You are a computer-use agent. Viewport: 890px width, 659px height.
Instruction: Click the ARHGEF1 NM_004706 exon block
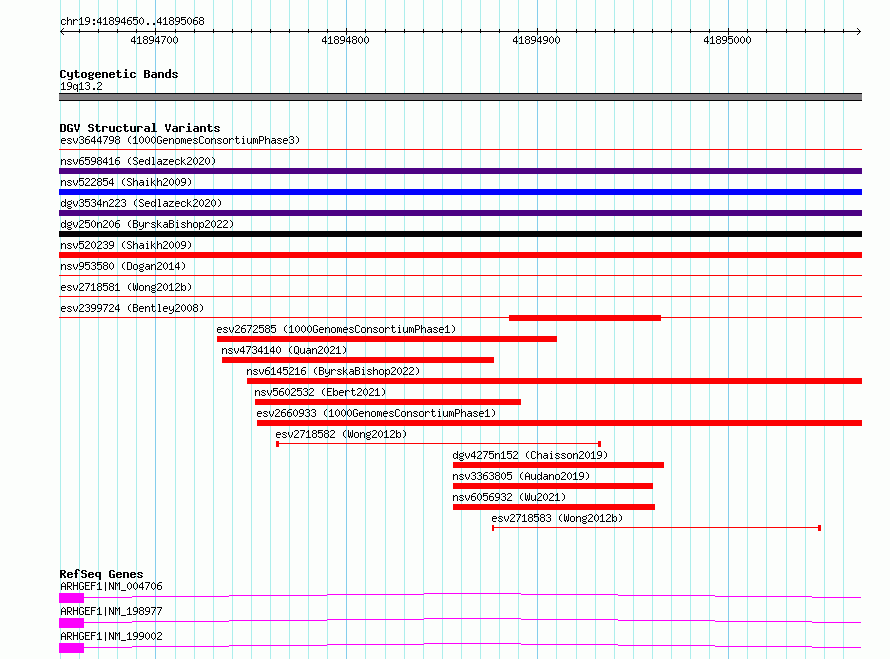click(x=72, y=598)
